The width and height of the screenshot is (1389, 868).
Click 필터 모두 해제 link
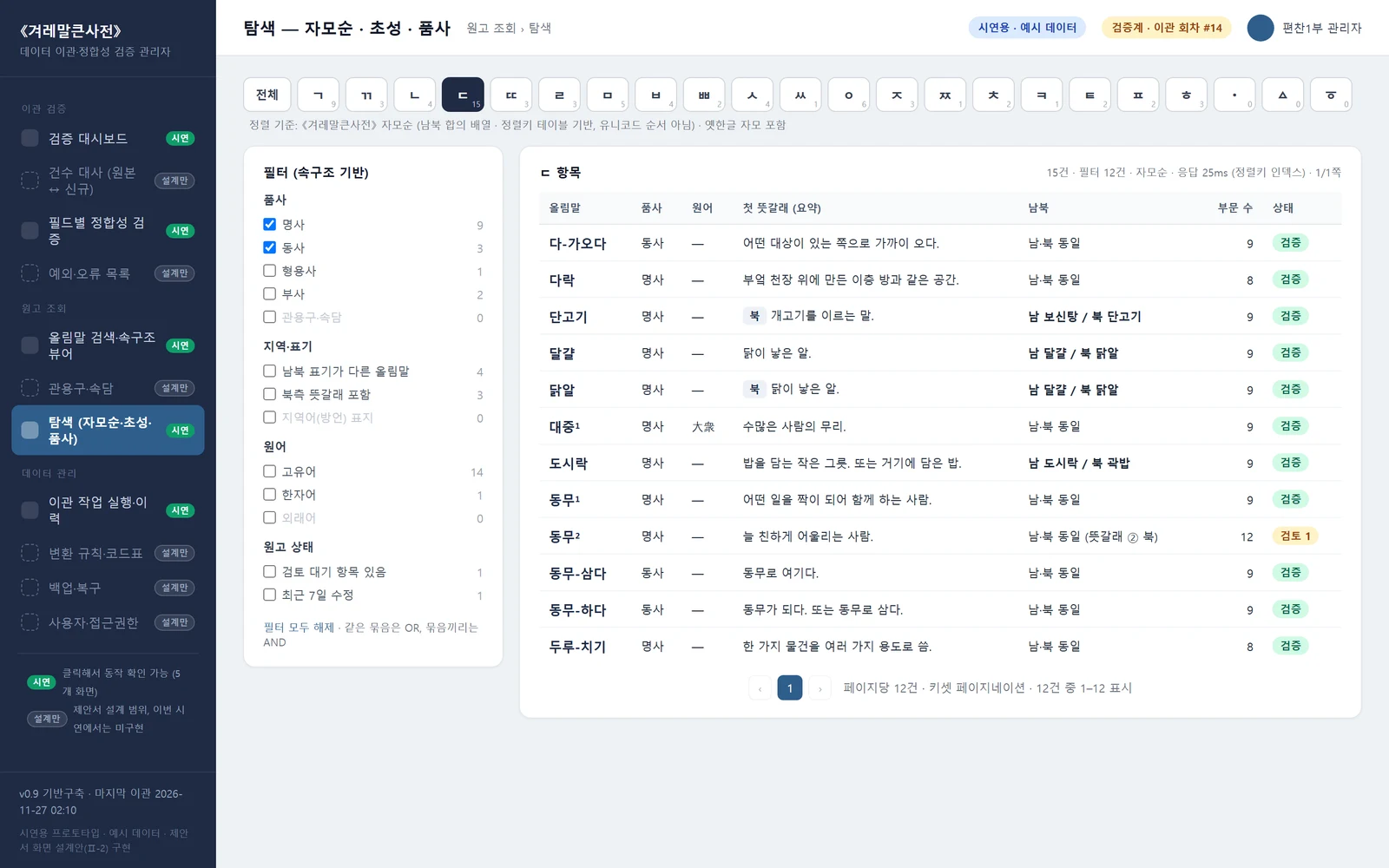[x=299, y=628]
